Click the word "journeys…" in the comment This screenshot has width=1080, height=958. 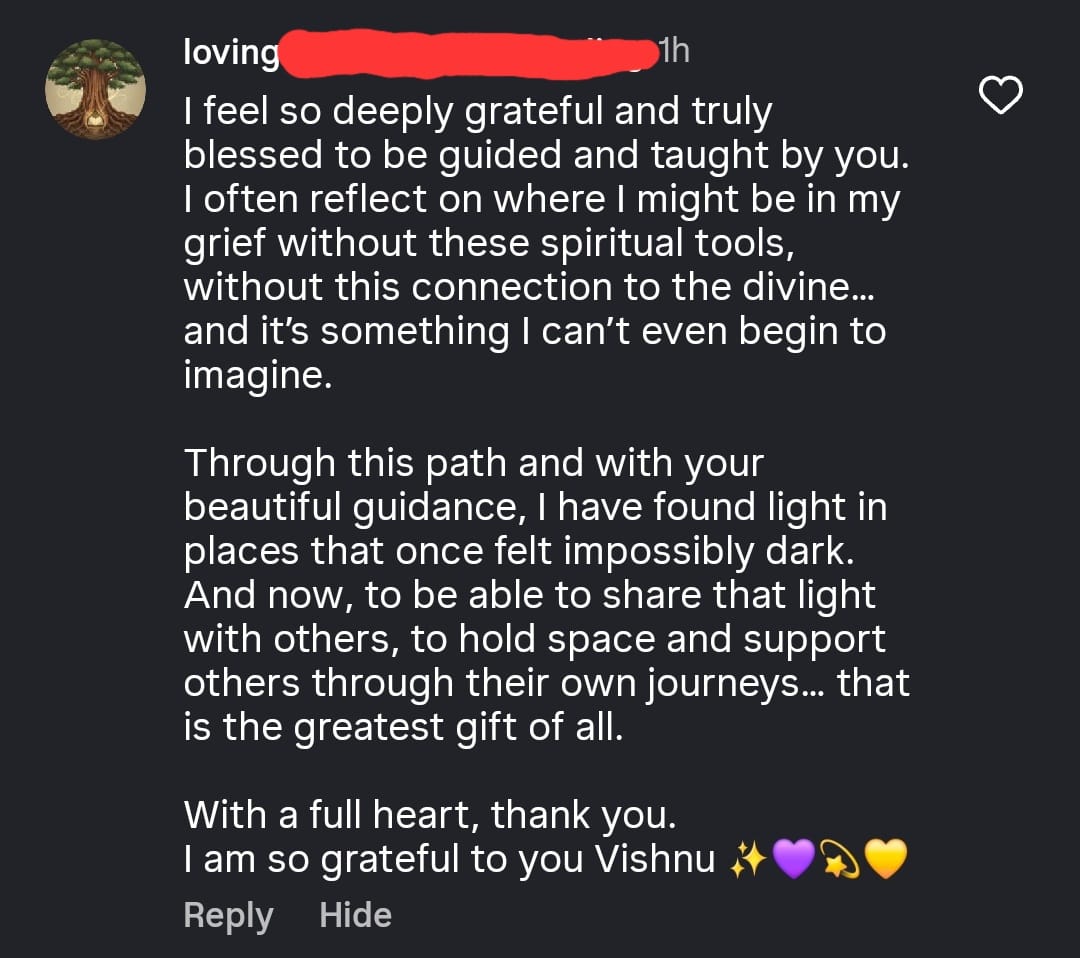click(742, 683)
